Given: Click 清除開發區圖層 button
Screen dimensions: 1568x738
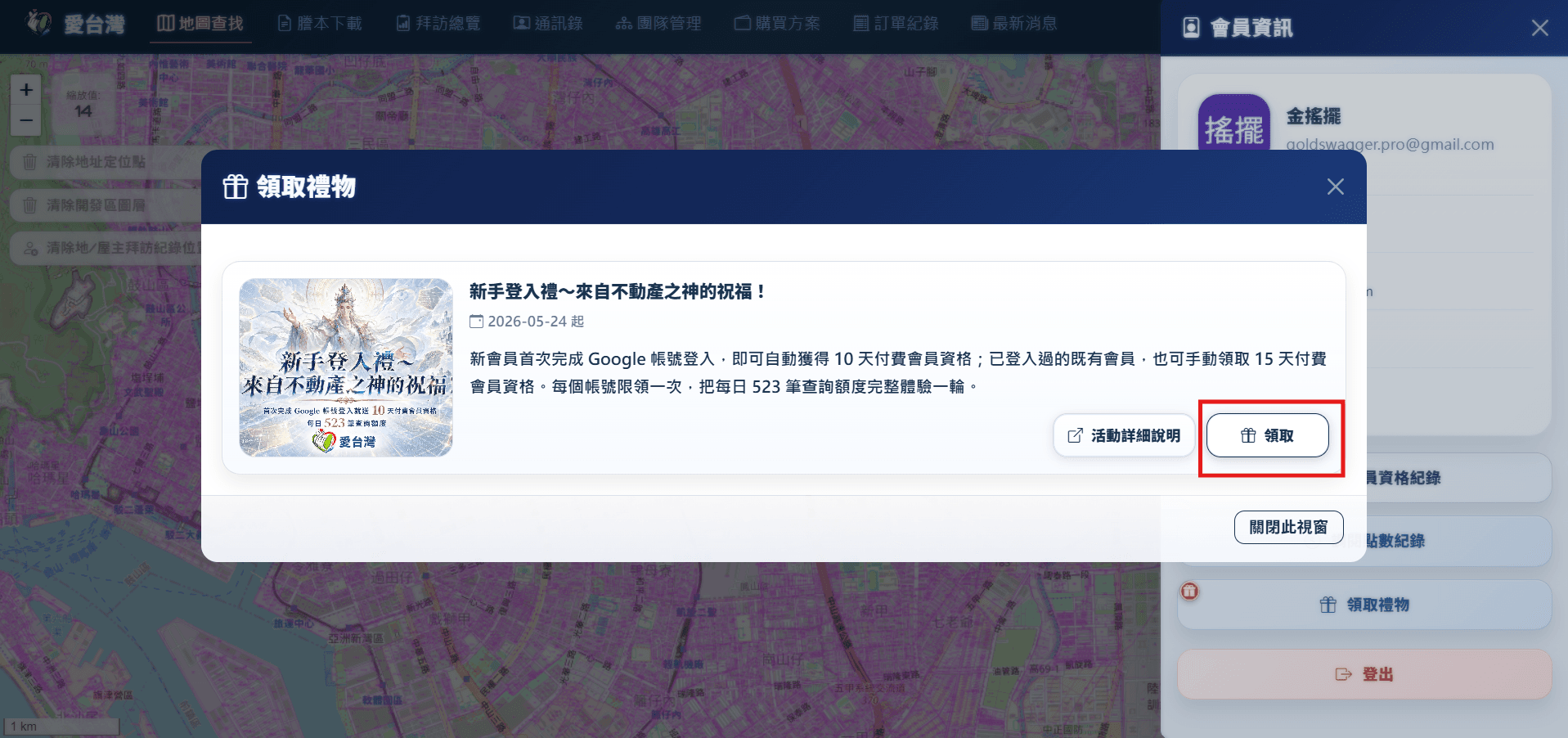Looking at the screenshot, I should pyautogui.click(x=106, y=205).
